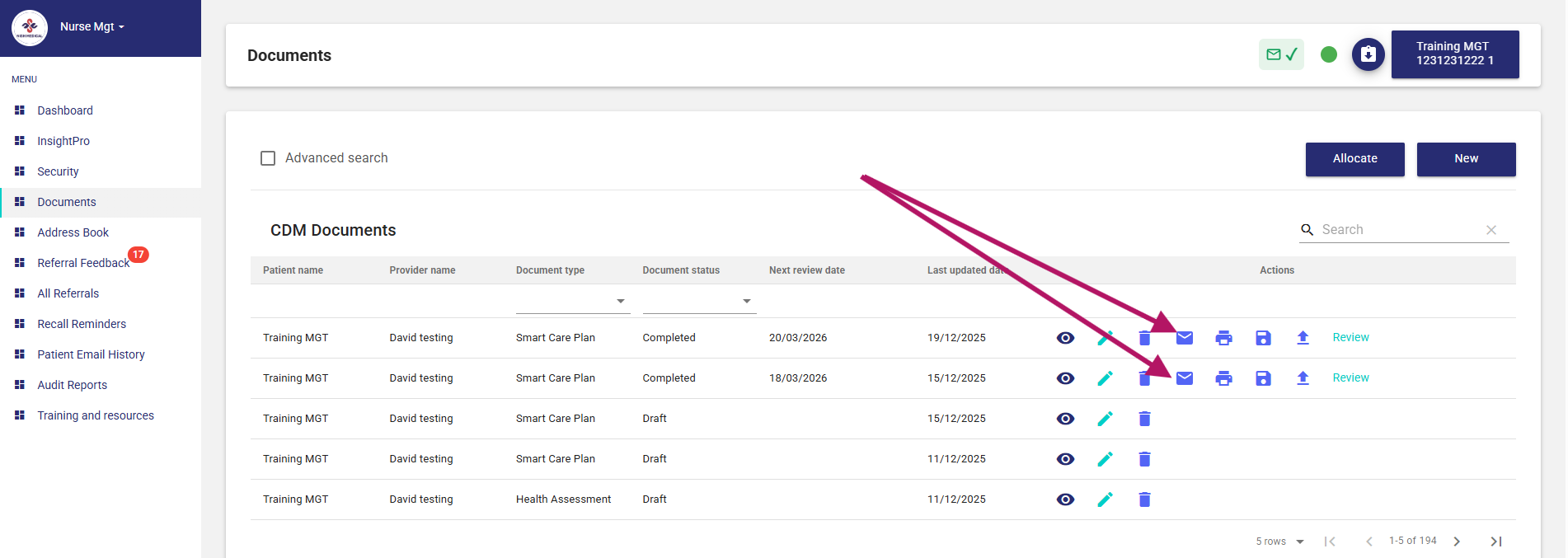The image size is (1568, 558).
Task: Enable the Advanced search checkbox
Action: (268, 158)
